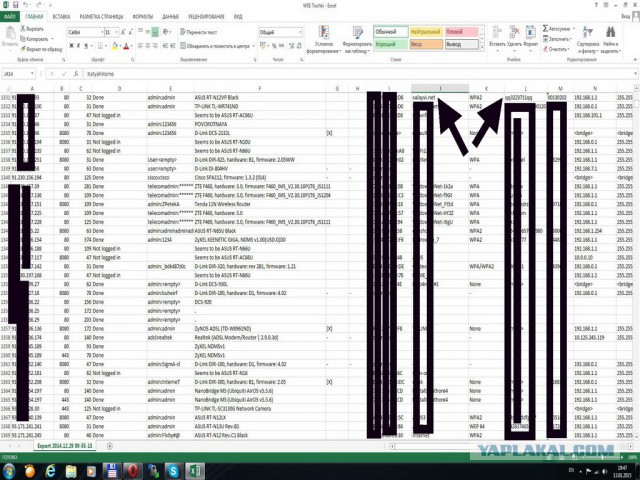The image size is (640, 480).
Task: Click the Вырезать scissors button
Action: click(x=32, y=29)
